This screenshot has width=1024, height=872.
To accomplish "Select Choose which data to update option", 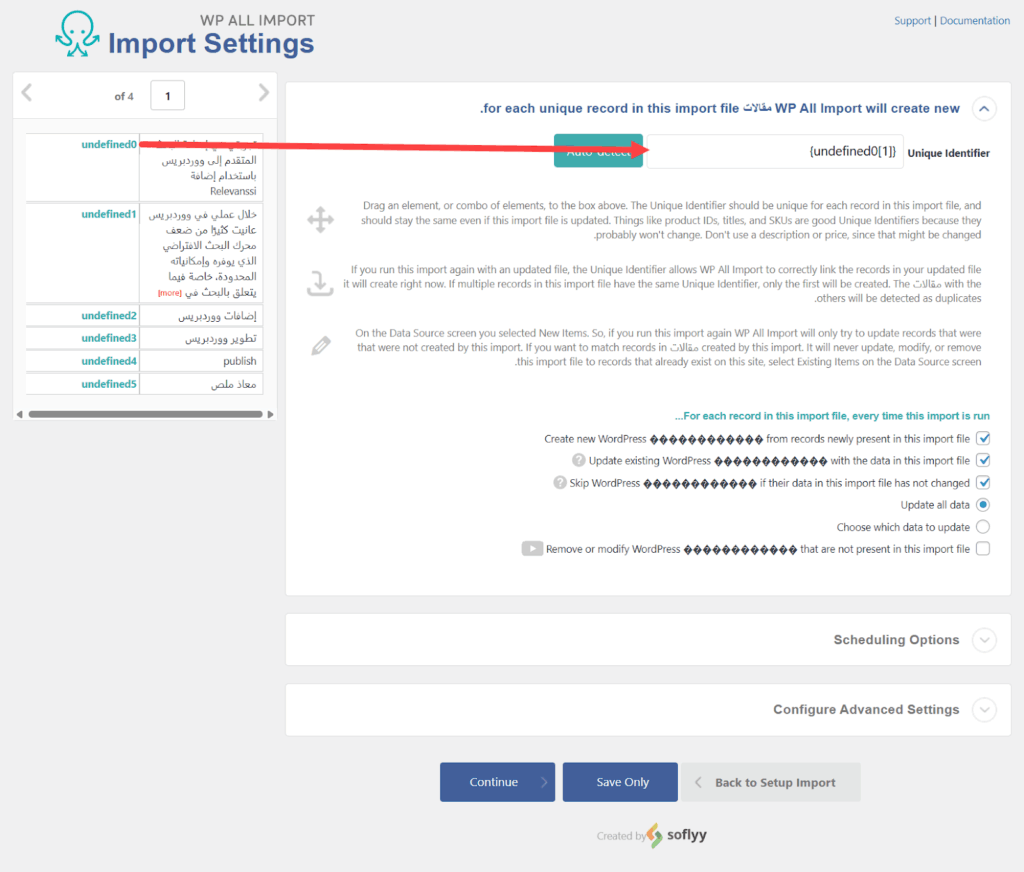I will point(983,527).
